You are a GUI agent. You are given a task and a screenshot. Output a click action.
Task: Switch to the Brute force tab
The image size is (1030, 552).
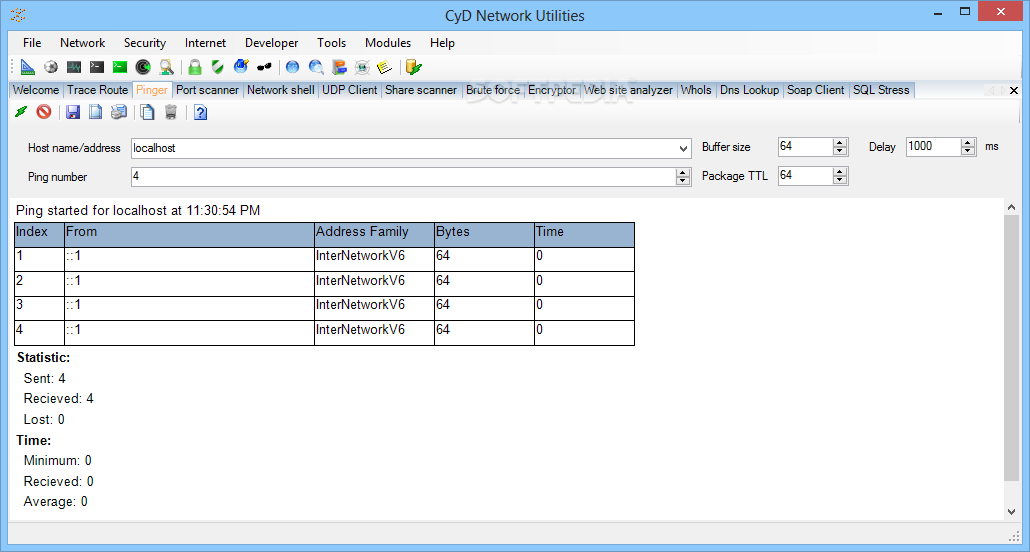pos(493,90)
